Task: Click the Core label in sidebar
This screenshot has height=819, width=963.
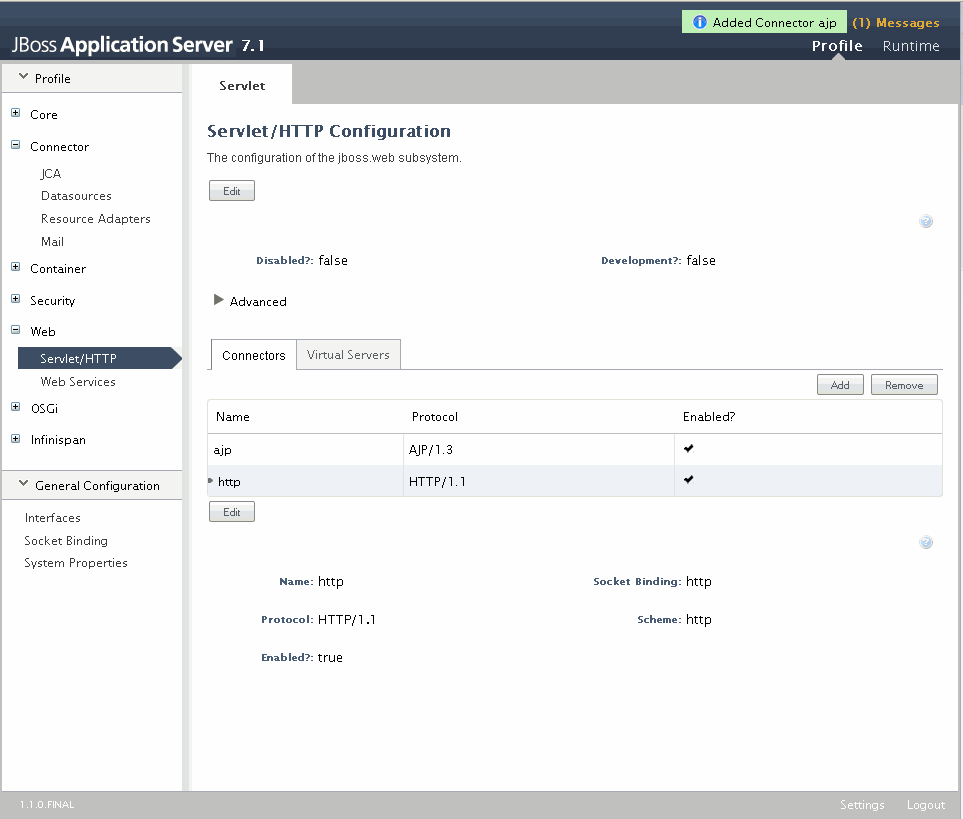Action: coord(44,115)
